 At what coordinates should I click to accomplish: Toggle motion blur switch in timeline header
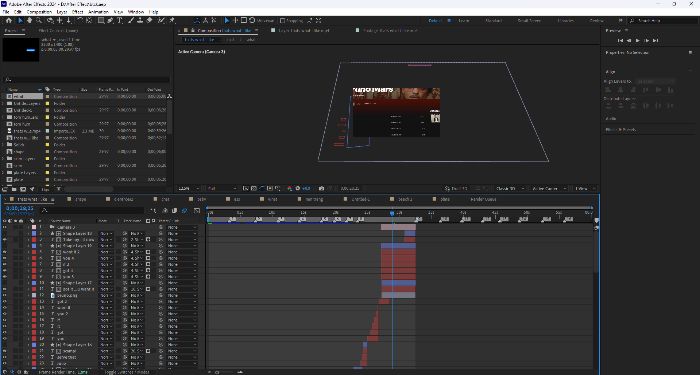184,211
